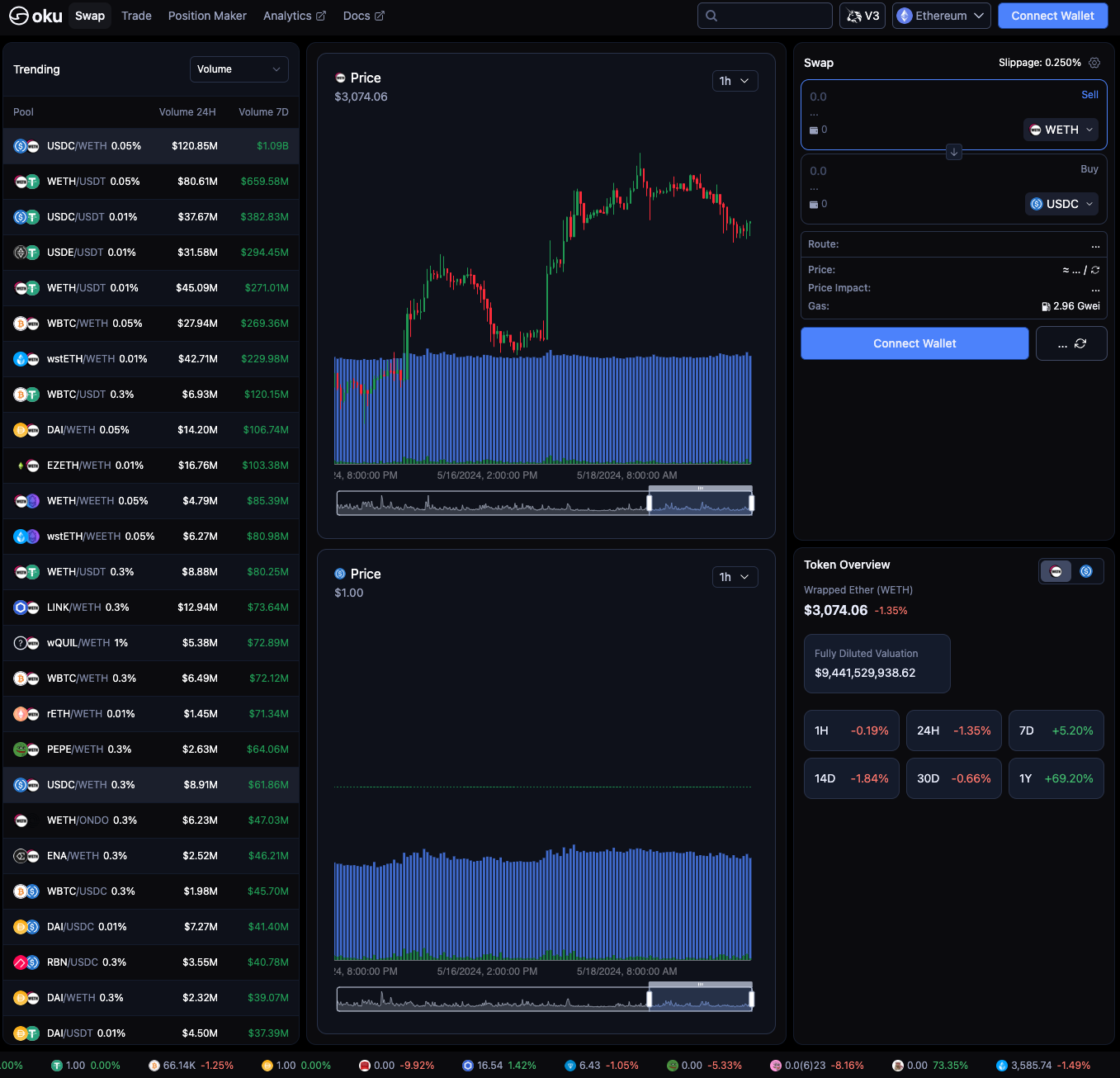Click the 3,585.74 ticker token icon
Screen dimensions: 1120x1078
(x=1002, y=1066)
